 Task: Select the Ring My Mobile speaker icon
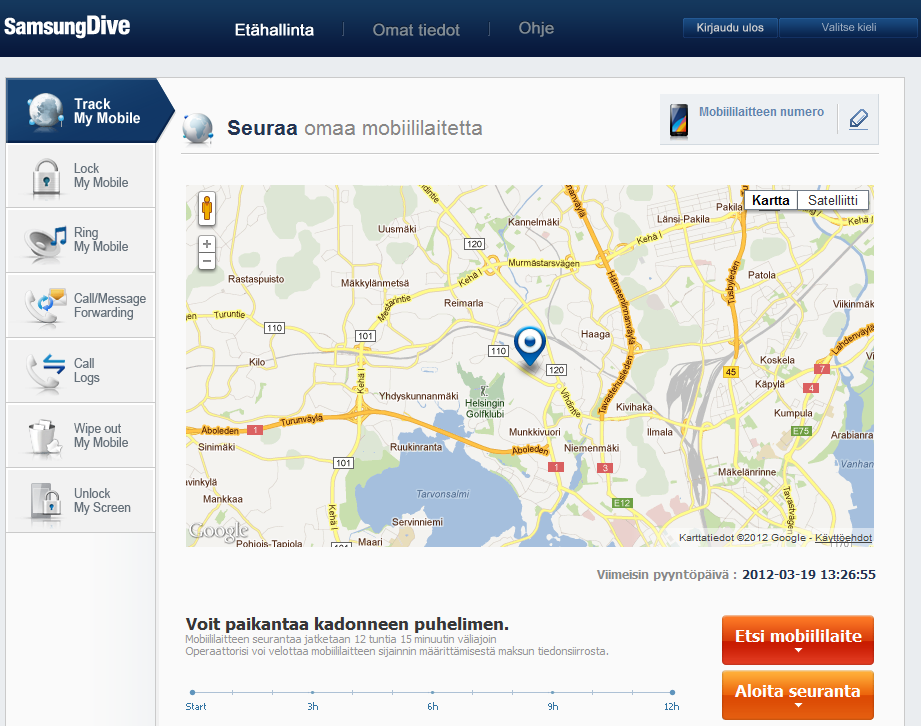click(45, 242)
